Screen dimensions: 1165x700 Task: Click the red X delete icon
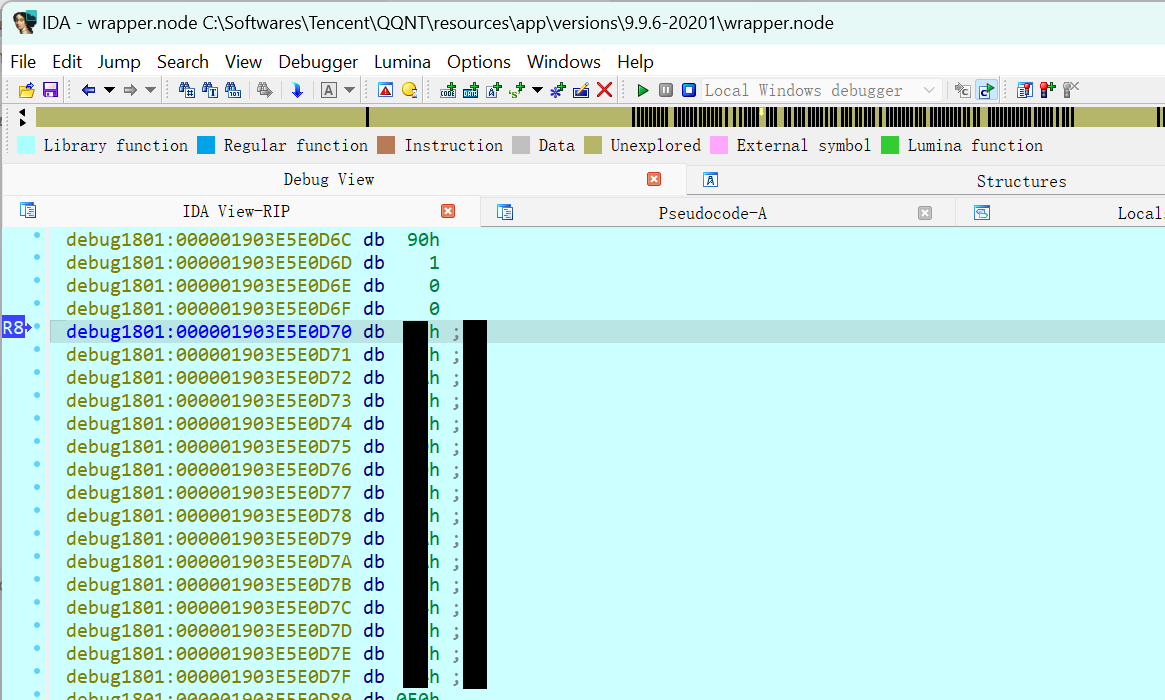coord(605,91)
